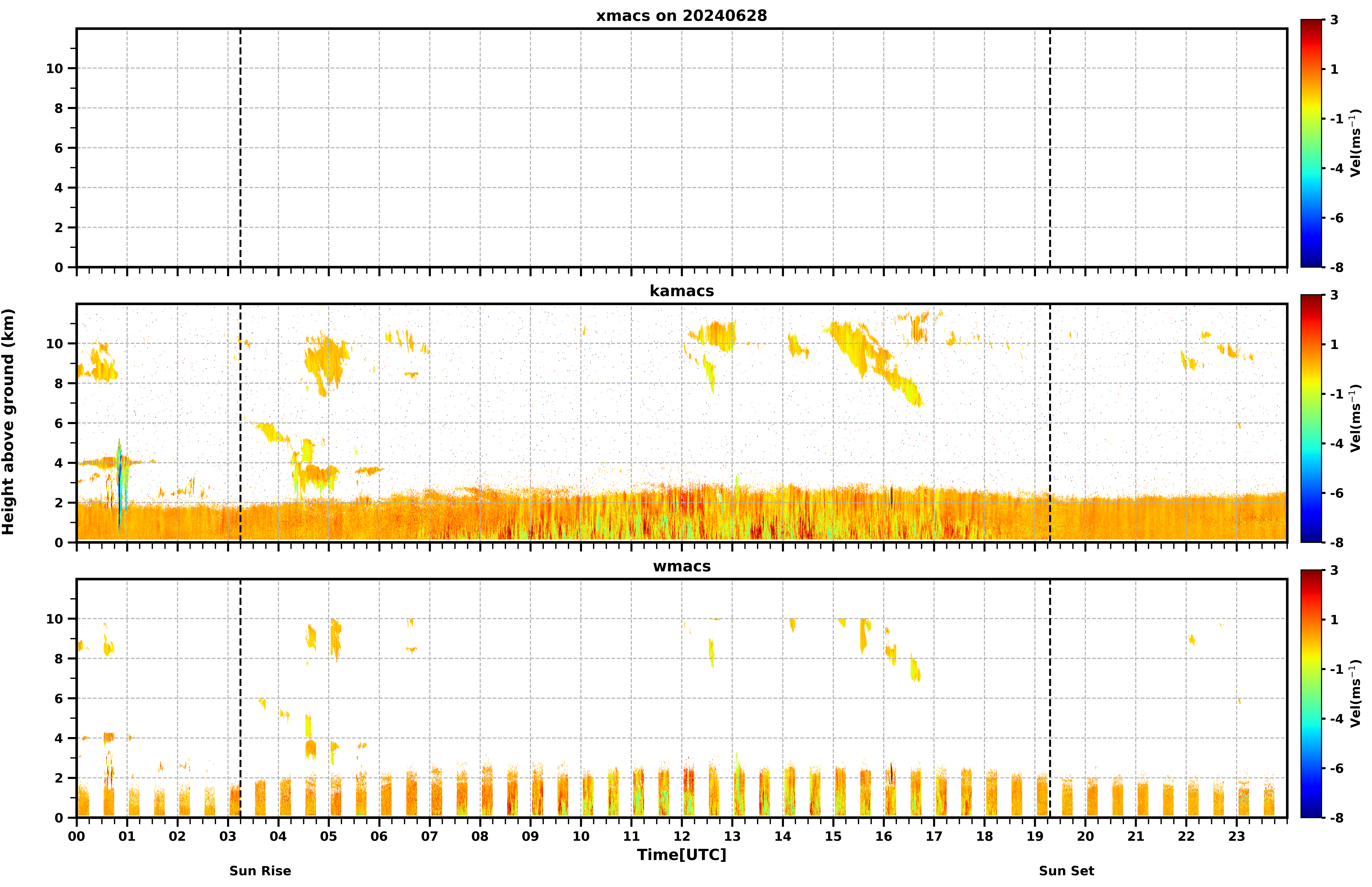Screen dimensions: 1372x887
Task: Select the kamacs panel title
Action: pos(682,291)
